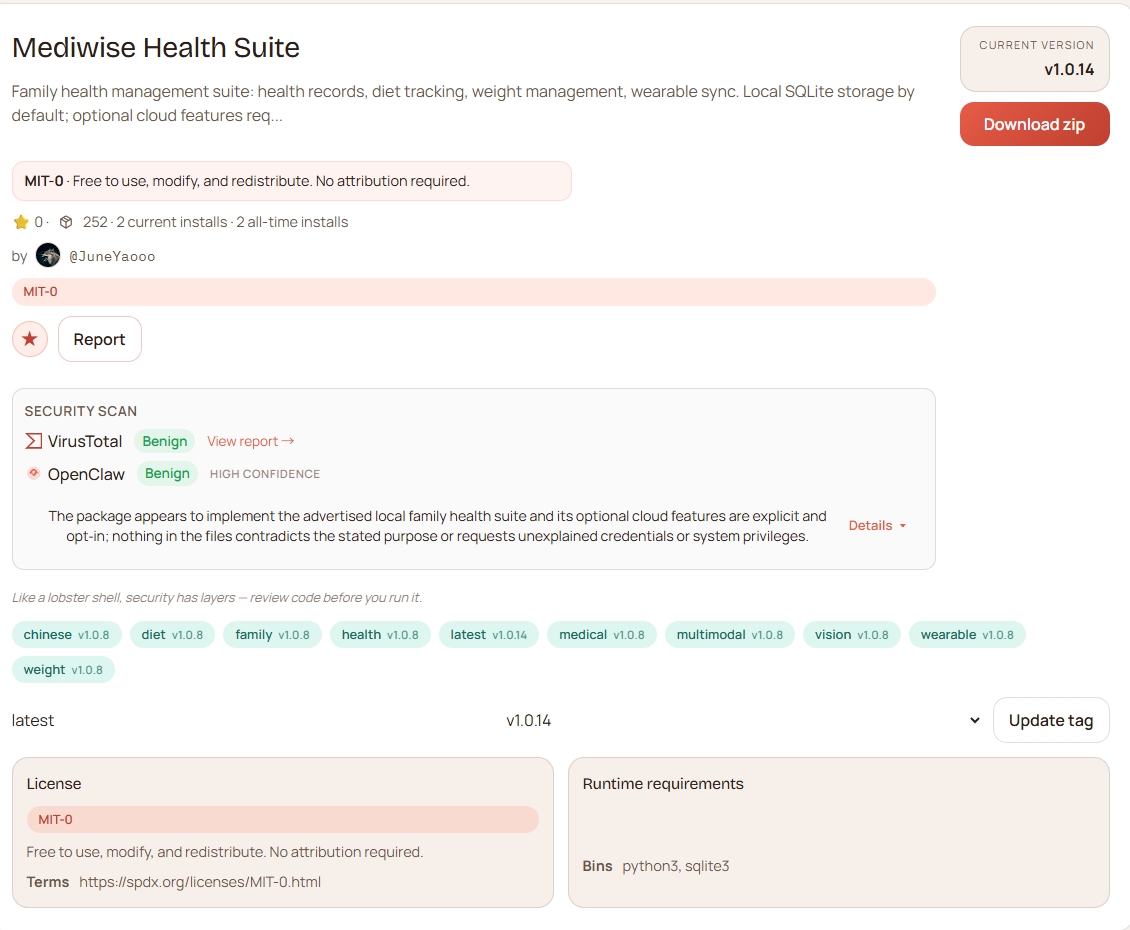Click the red star favorite button
This screenshot has height=930, width=1130.
coord(30,339)
